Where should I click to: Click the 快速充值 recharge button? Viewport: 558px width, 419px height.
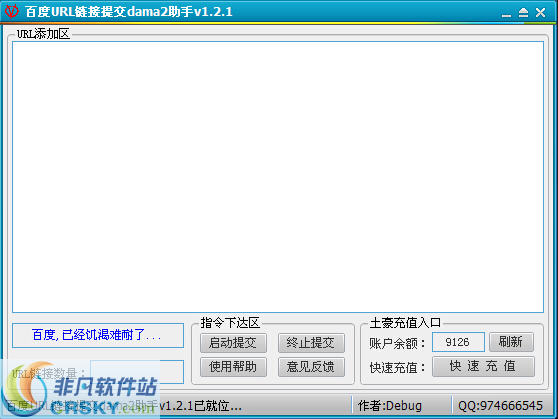click(x=483, y=366)
